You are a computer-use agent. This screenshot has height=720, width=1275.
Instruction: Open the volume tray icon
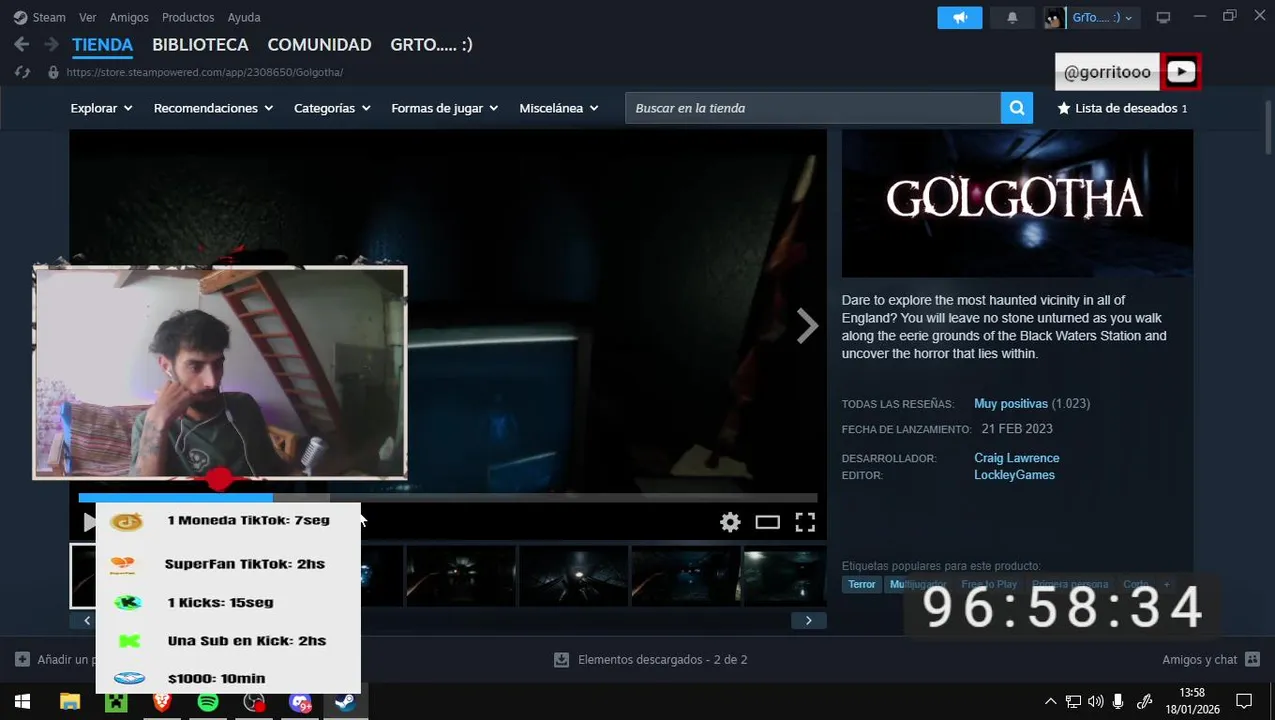[1095, 702]
